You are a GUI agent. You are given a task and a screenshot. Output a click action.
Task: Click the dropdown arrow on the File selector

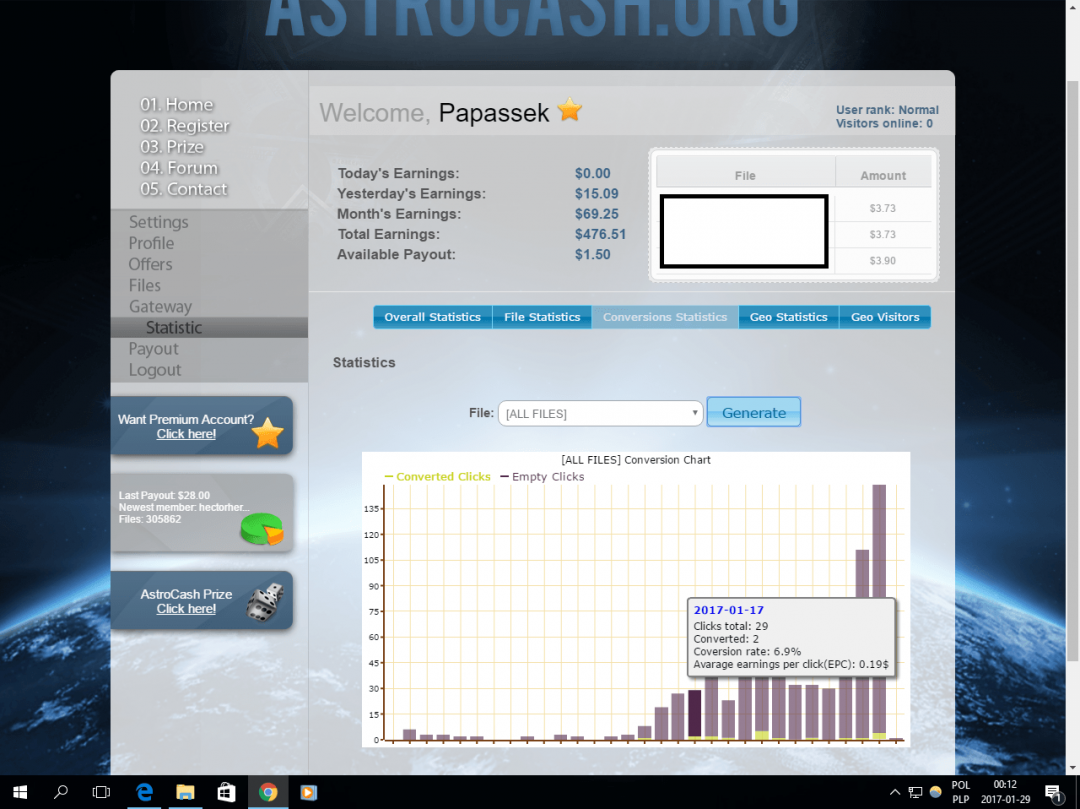tap(694, 412)
